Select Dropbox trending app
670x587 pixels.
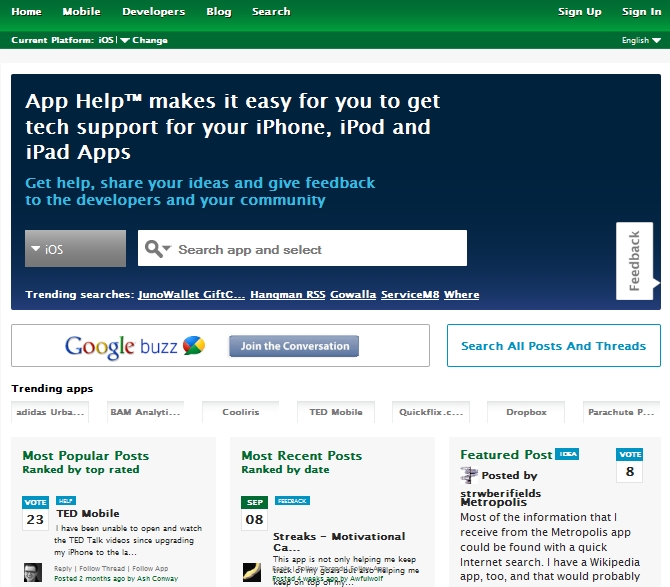click(526, 412)
